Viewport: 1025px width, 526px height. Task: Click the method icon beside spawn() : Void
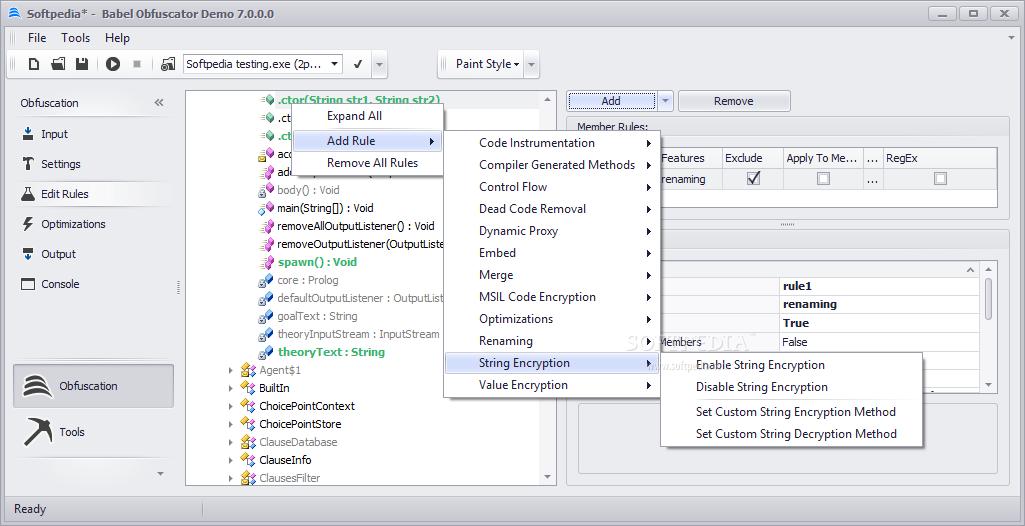[x=266, y=262]
